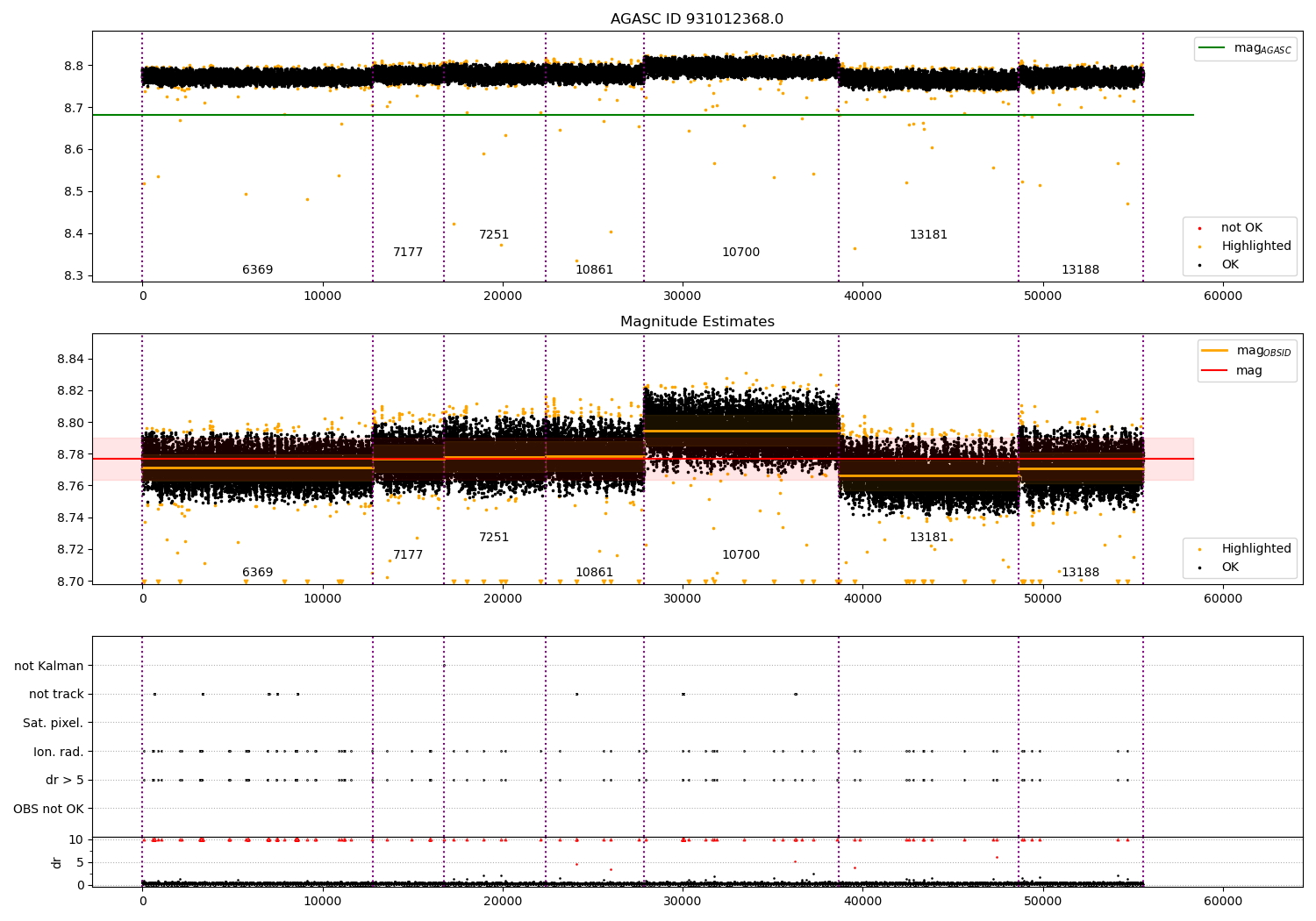The image size is (1316, 921).
Task: Click 'OK' in Magnitude Estimates lower legend
Action: pos(1230,568)
